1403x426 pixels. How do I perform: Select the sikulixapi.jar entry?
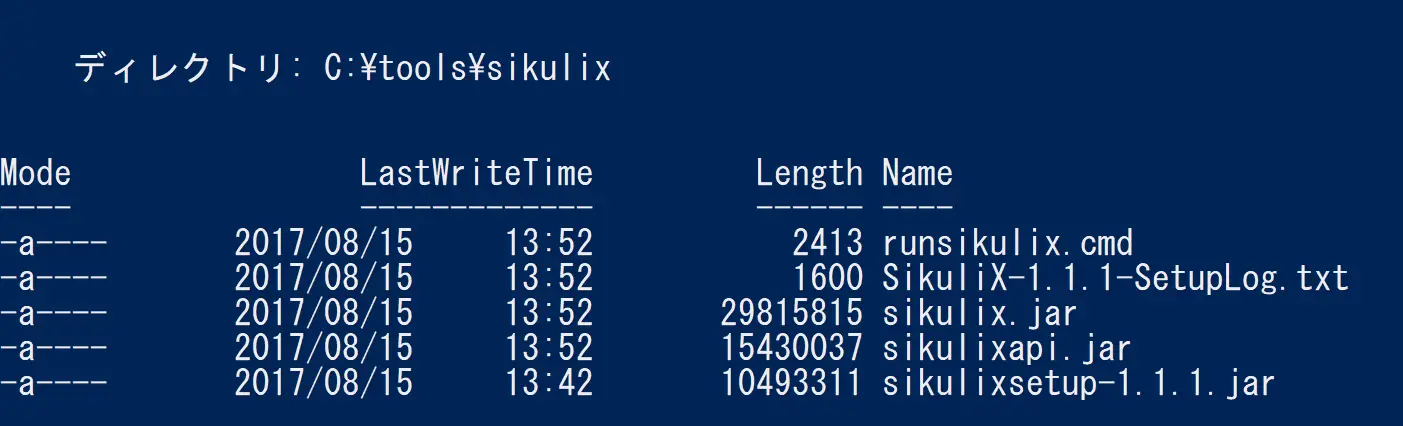(x=1007, y=348)
